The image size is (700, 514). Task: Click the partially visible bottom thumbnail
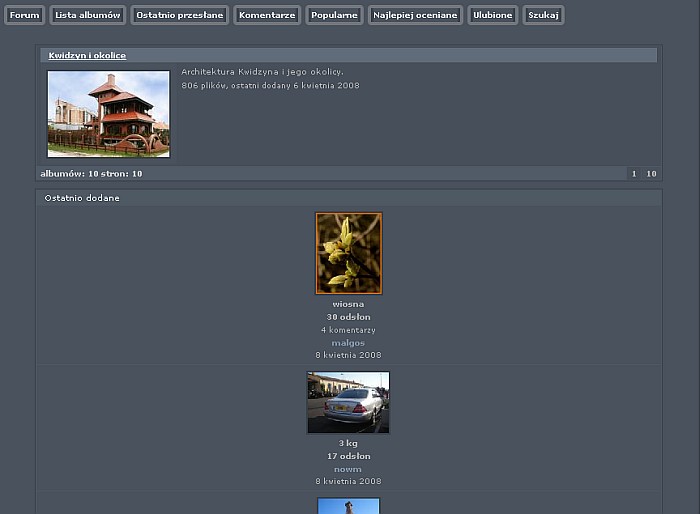tap(348, 506)
